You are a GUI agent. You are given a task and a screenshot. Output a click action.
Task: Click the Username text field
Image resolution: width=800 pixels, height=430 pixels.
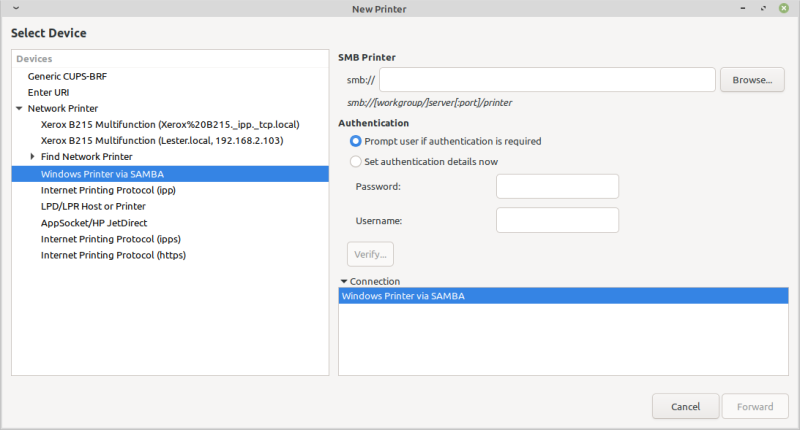click(557, 220)
